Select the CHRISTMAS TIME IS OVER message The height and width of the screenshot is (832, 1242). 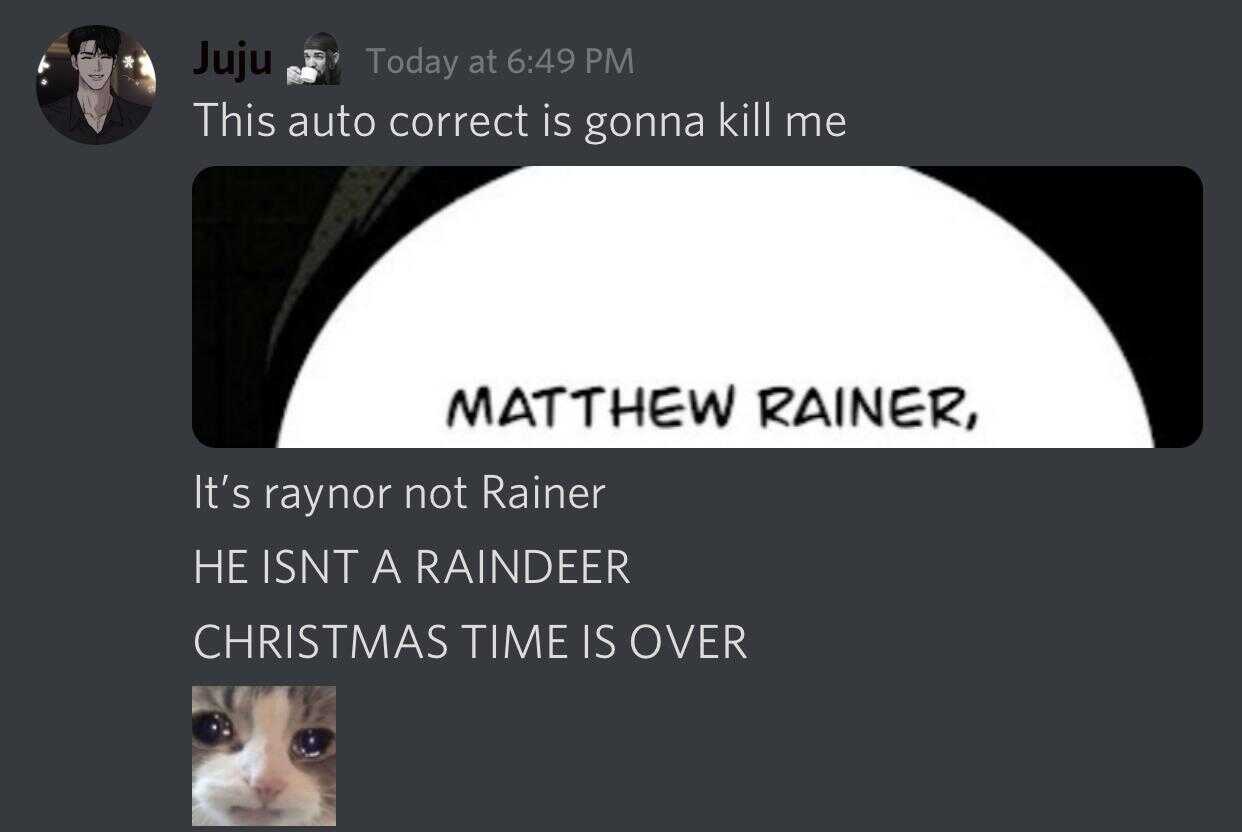[470, 642]
